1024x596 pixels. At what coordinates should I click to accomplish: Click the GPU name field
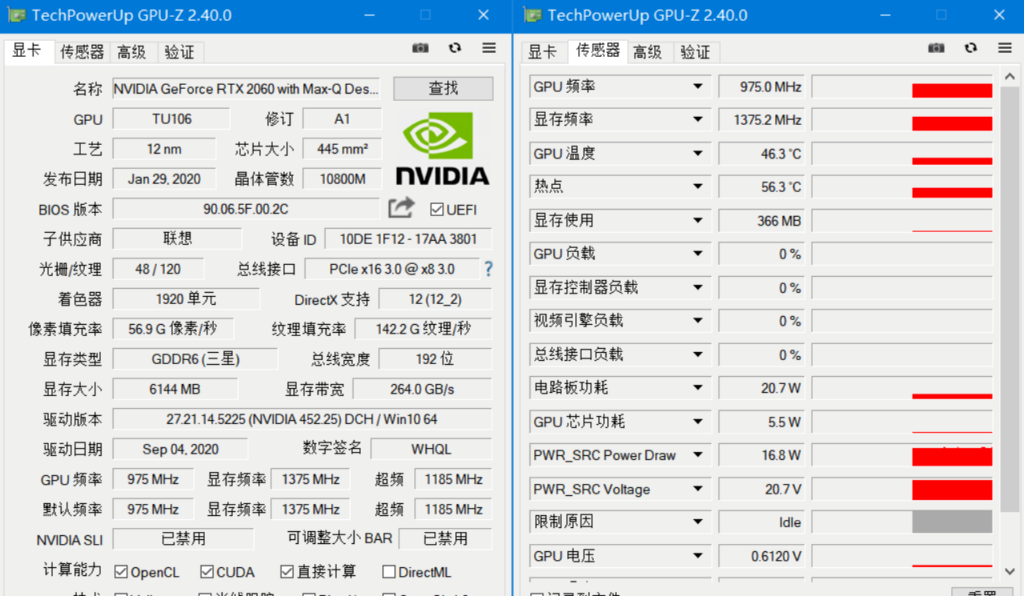coord(246,89)
